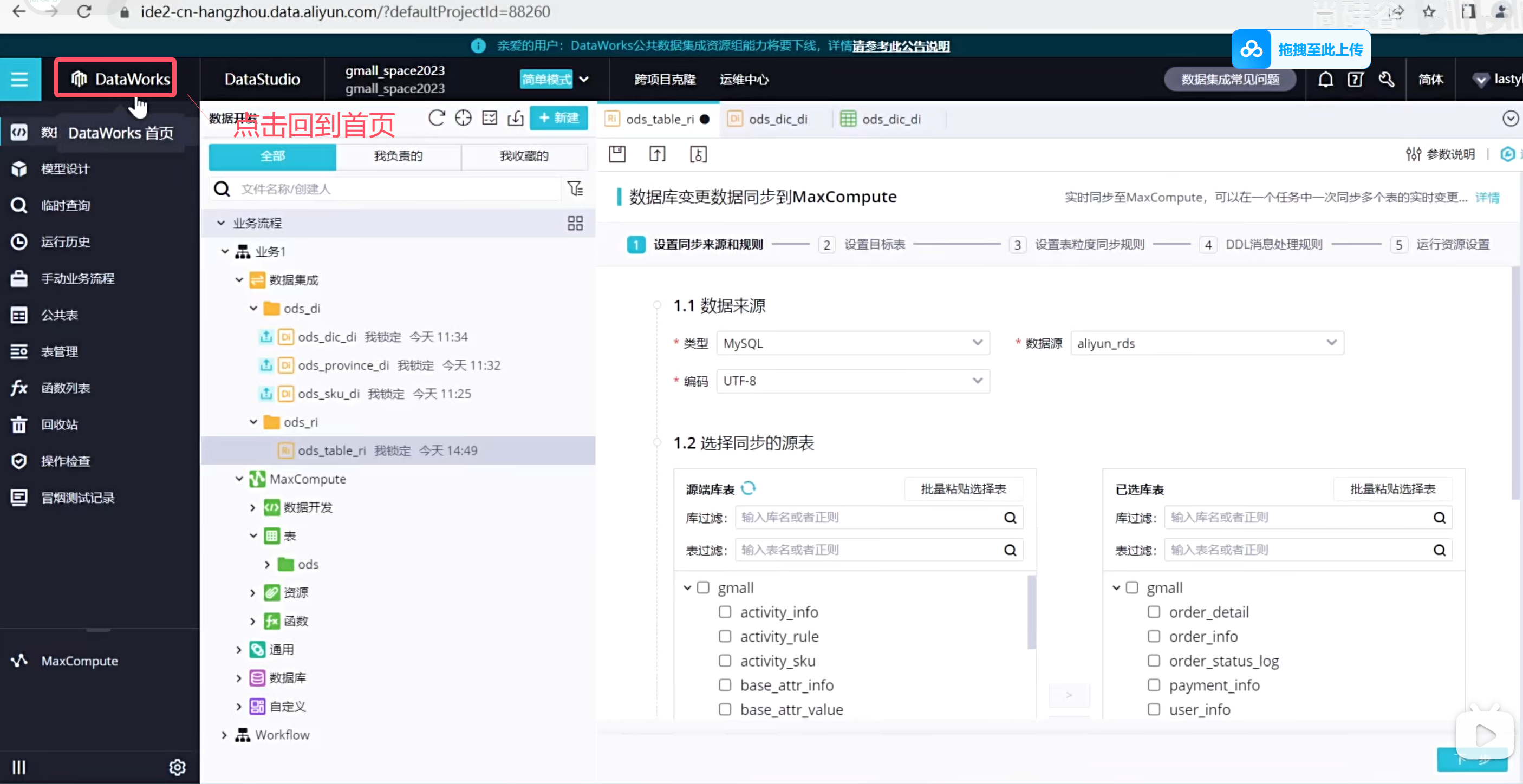Click source 批量粘贴选择表 button
Screen dimensions: 1523x784
point(963,489)
